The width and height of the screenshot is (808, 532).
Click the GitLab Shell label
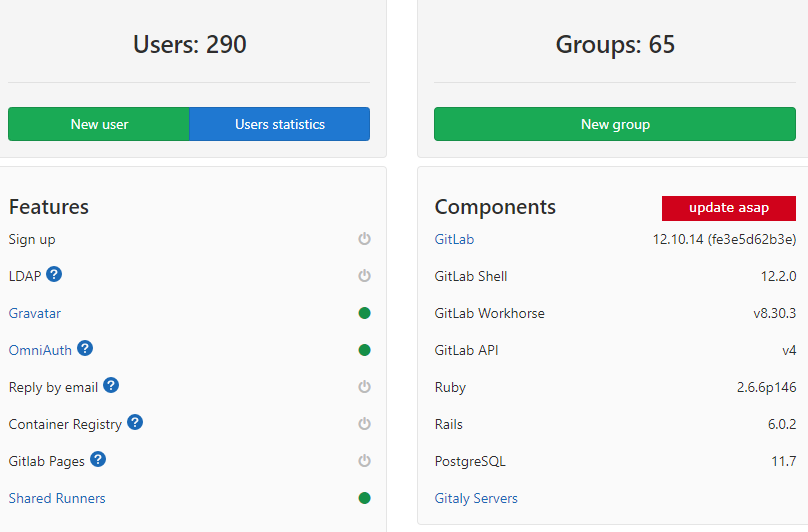tap(471, 276)
